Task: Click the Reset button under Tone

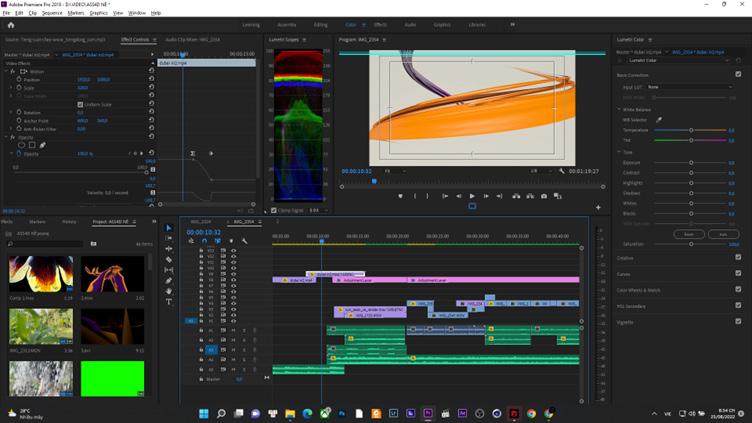Action: pyautogui.click(x=689, y=234)
